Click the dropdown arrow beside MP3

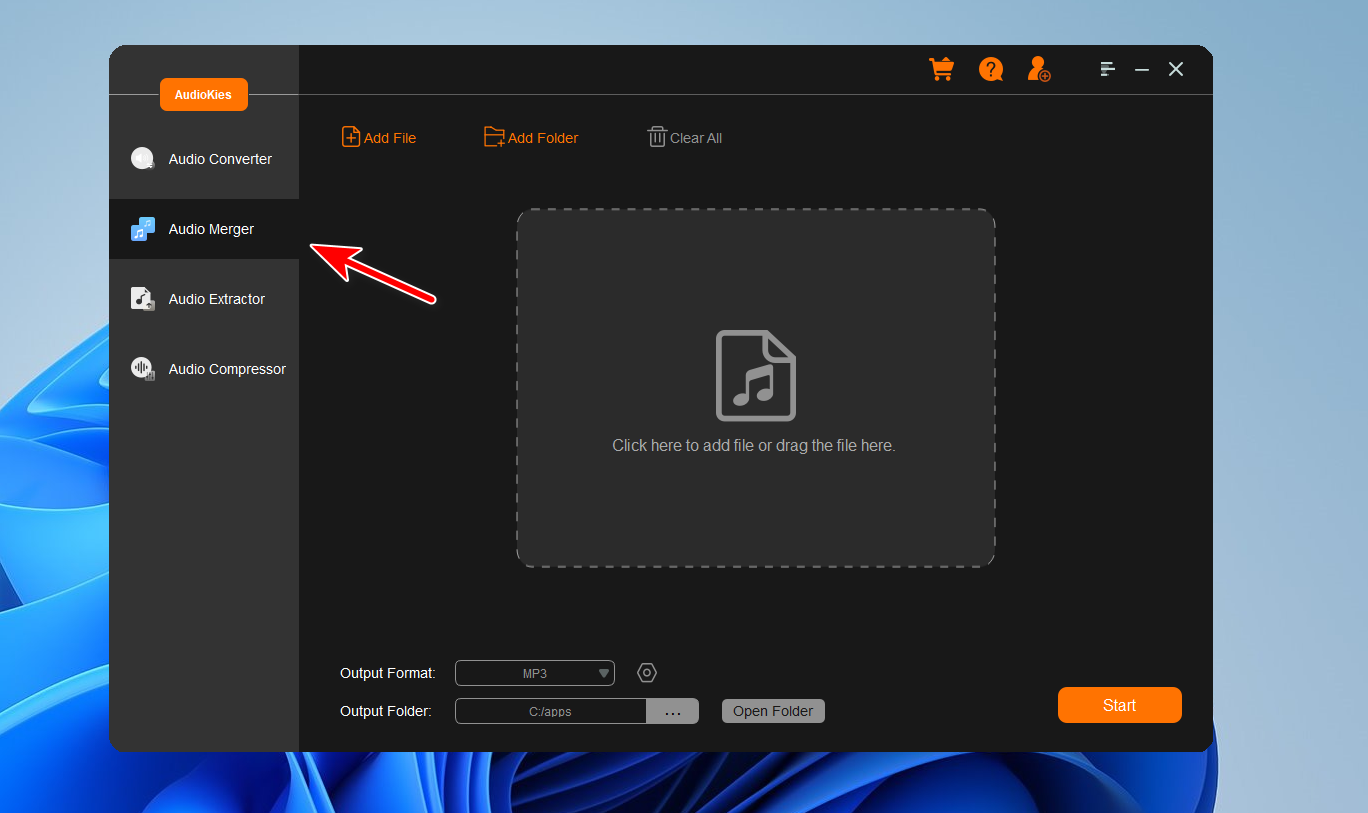pos(604,673)
